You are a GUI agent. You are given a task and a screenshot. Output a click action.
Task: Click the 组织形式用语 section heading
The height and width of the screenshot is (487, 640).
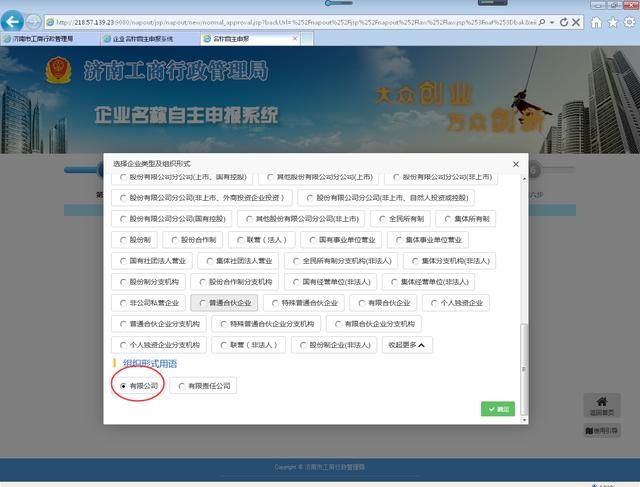[150, 364]
